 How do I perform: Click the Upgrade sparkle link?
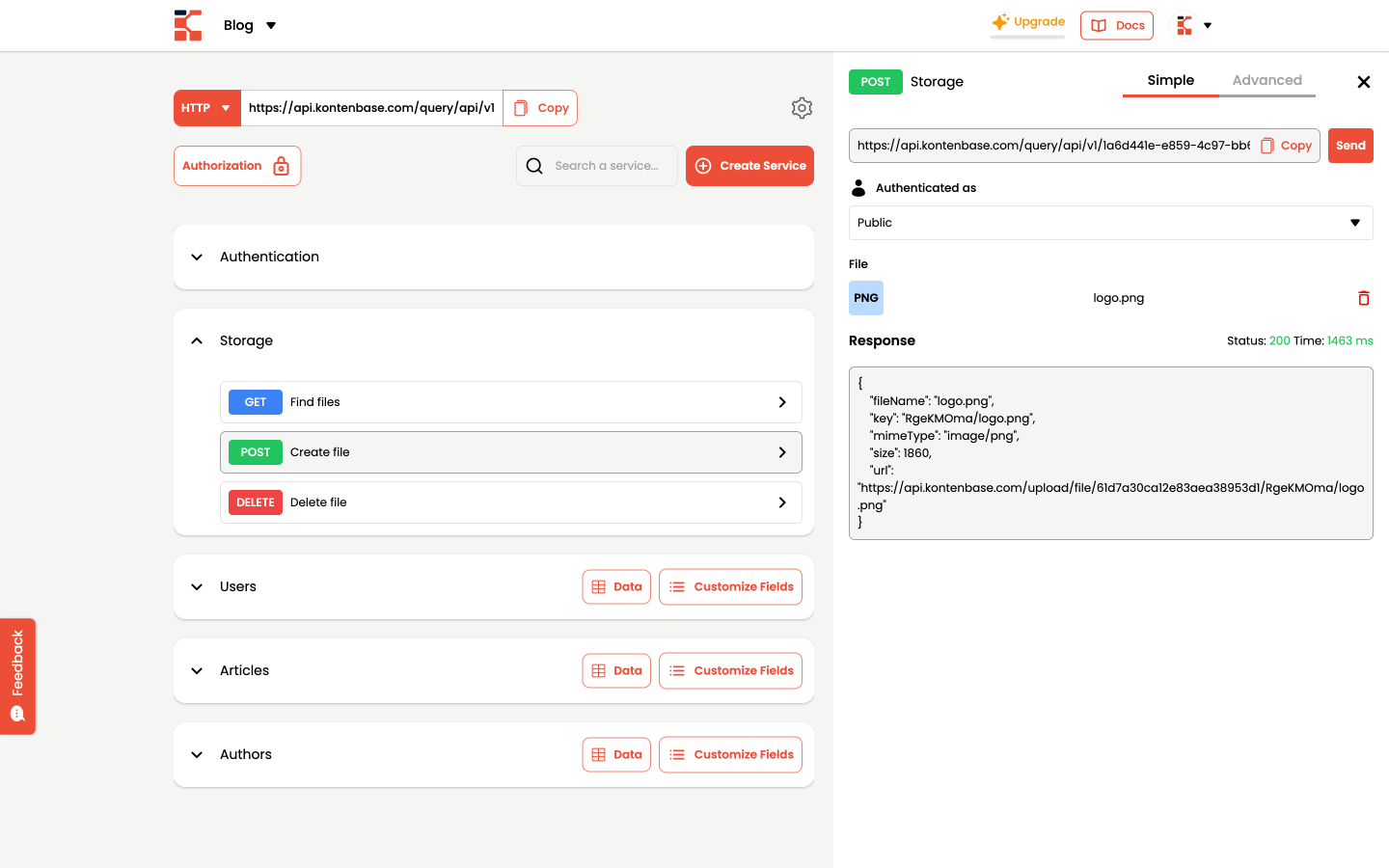[1028, 22]
